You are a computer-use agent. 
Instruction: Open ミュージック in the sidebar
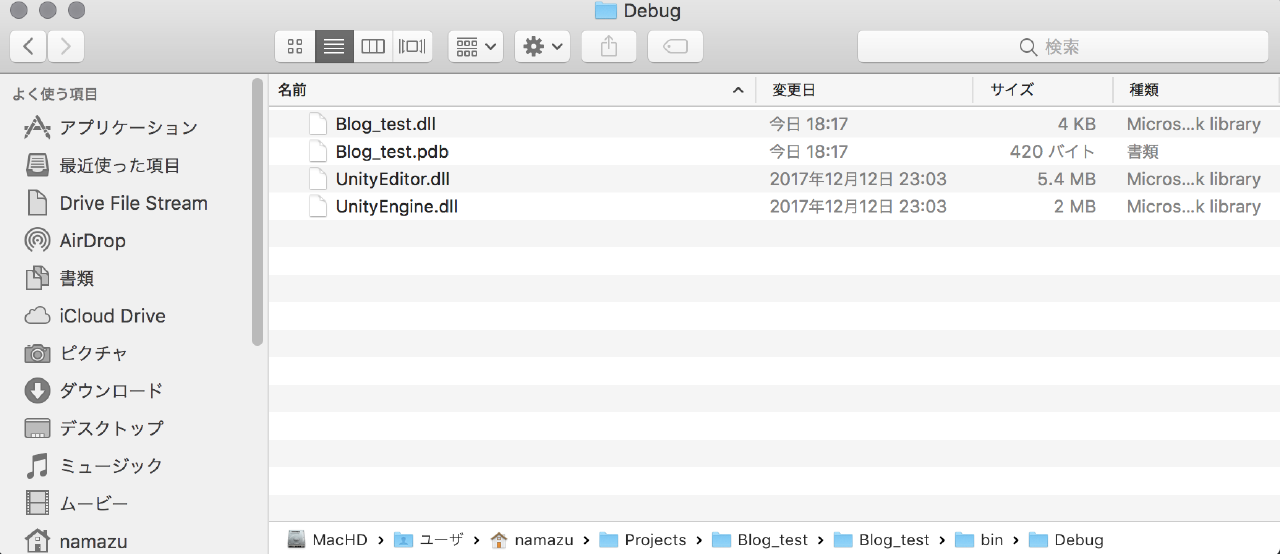(x=93, y=466)
